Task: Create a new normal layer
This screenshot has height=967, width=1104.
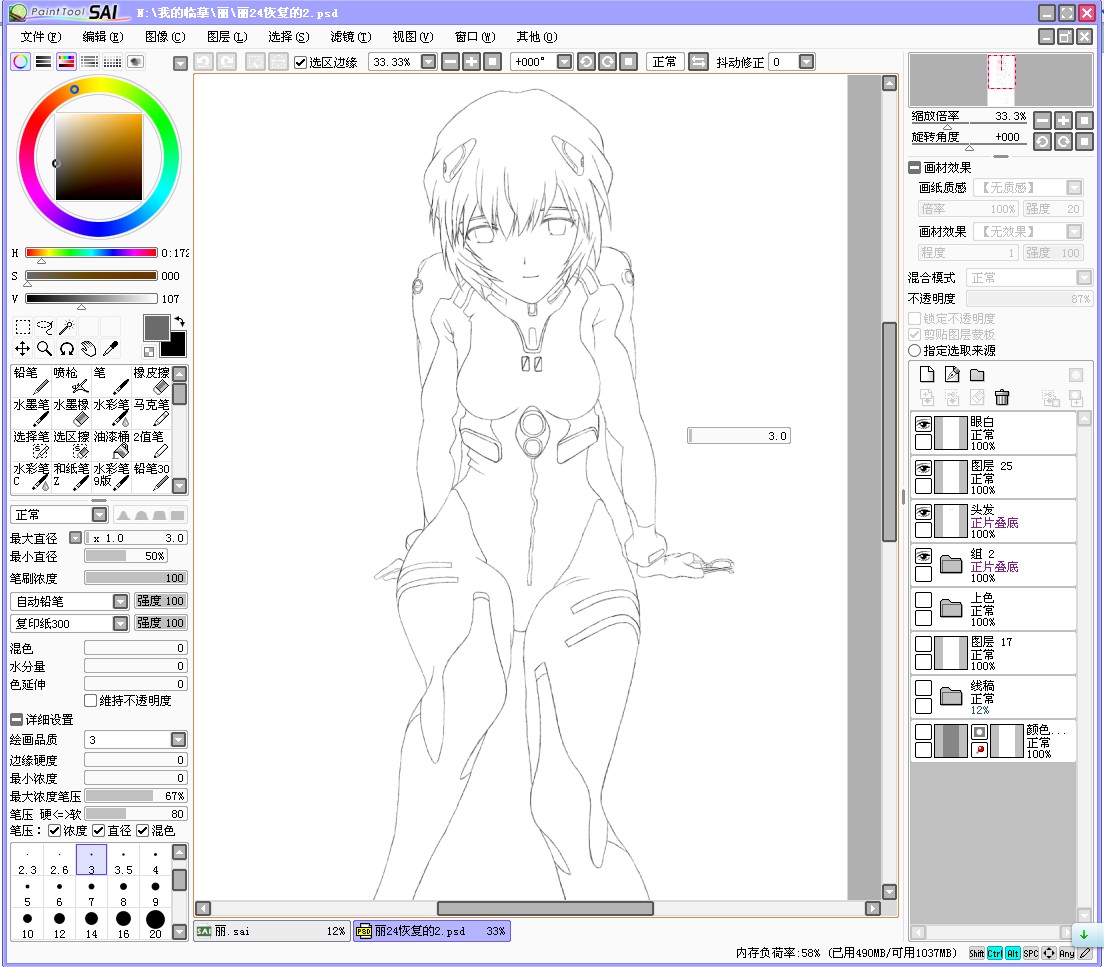Action: click(927, 375)
